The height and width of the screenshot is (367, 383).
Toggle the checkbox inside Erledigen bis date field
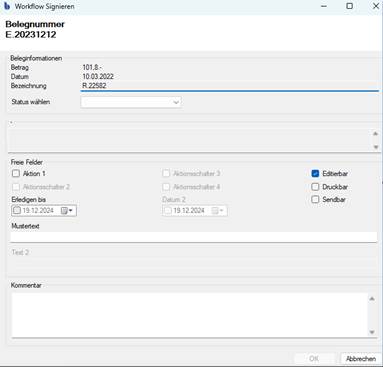(17, 211)
